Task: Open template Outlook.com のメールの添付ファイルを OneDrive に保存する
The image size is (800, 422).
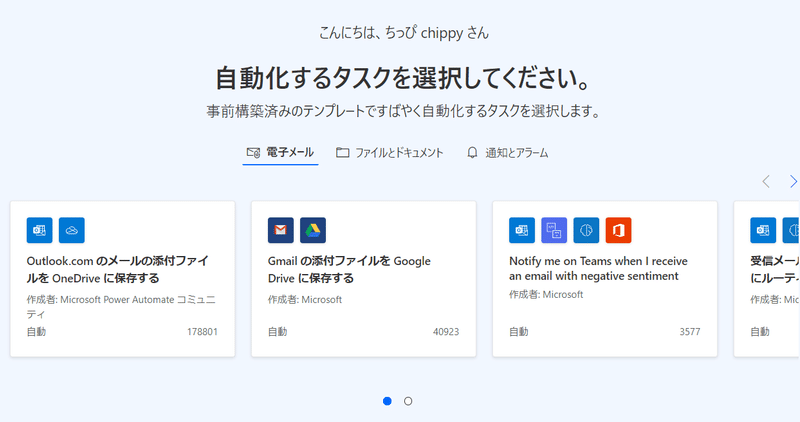Action: click(x=122, y=279)
